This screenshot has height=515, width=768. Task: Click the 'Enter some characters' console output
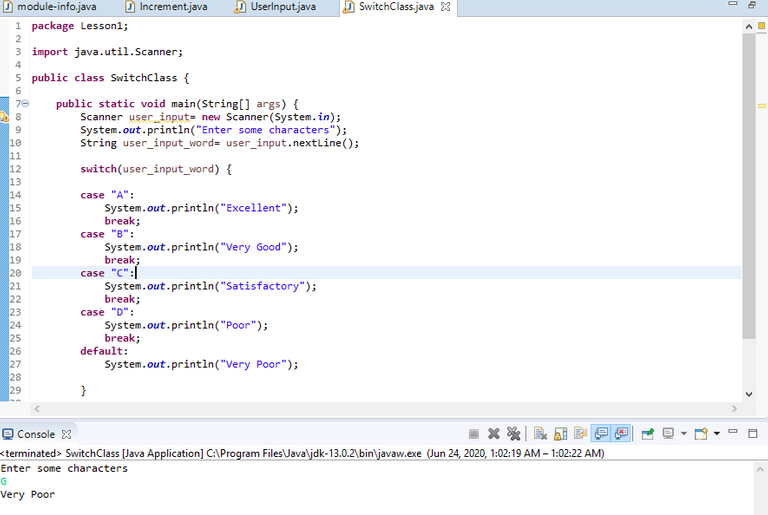(x=64, y=468)
